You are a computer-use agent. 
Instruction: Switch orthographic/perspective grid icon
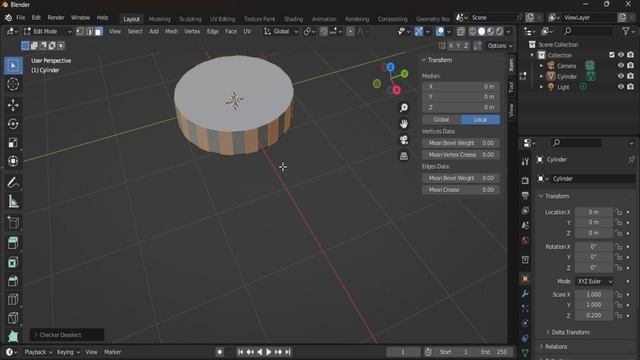pos(404,156)
